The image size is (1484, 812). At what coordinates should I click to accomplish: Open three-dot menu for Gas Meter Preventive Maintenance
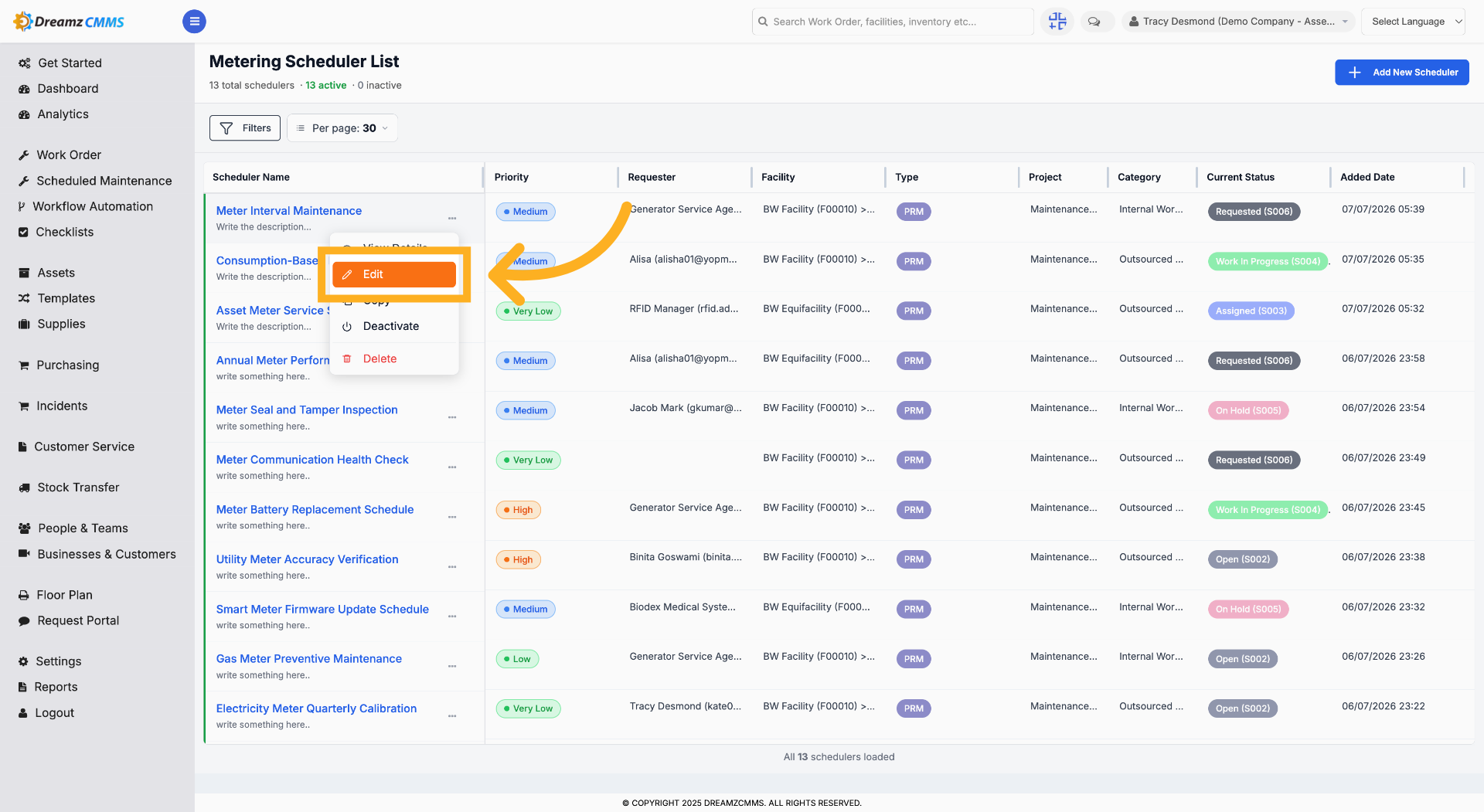pos(452,666)
